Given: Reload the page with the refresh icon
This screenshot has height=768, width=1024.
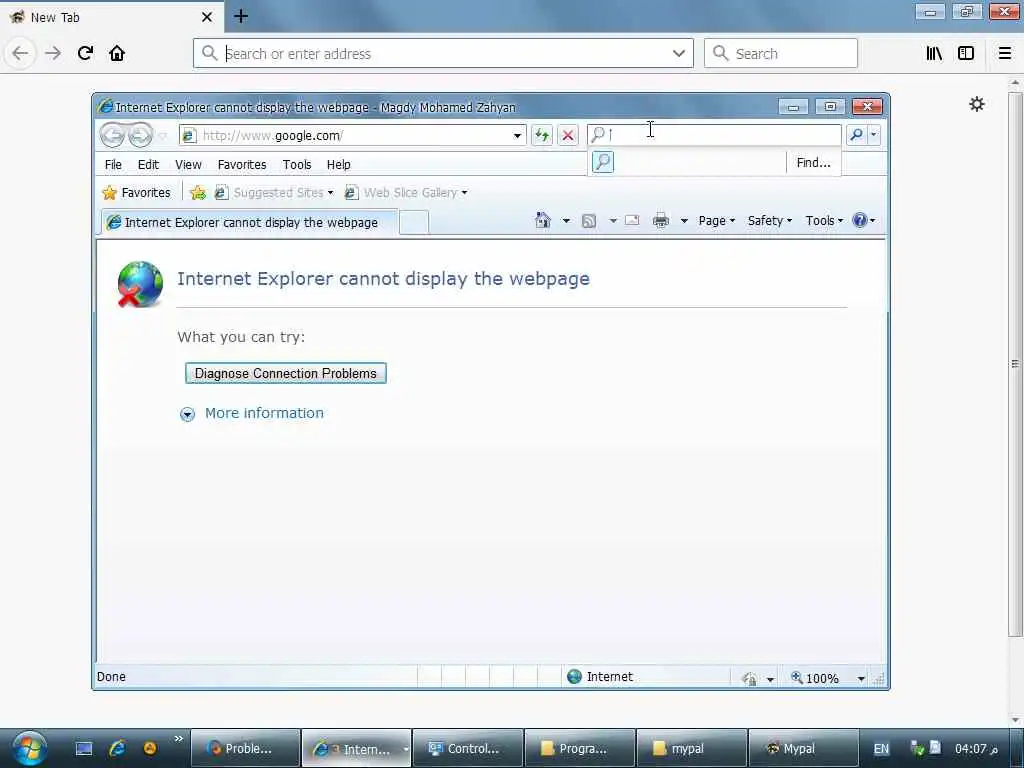Looking at the screenshot, I should 85,53.
